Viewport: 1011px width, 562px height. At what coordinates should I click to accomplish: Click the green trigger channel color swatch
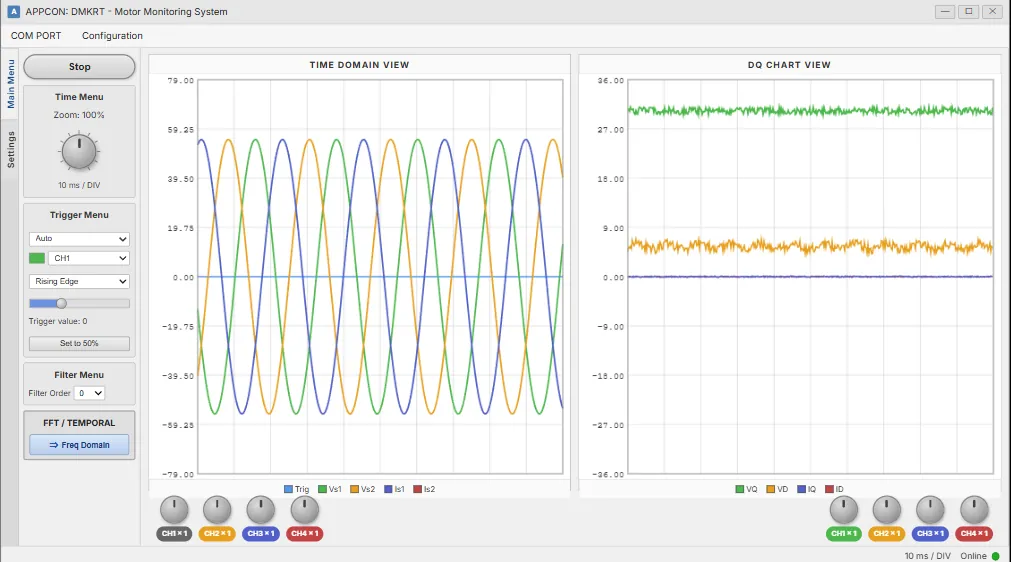tap(37, 258)
